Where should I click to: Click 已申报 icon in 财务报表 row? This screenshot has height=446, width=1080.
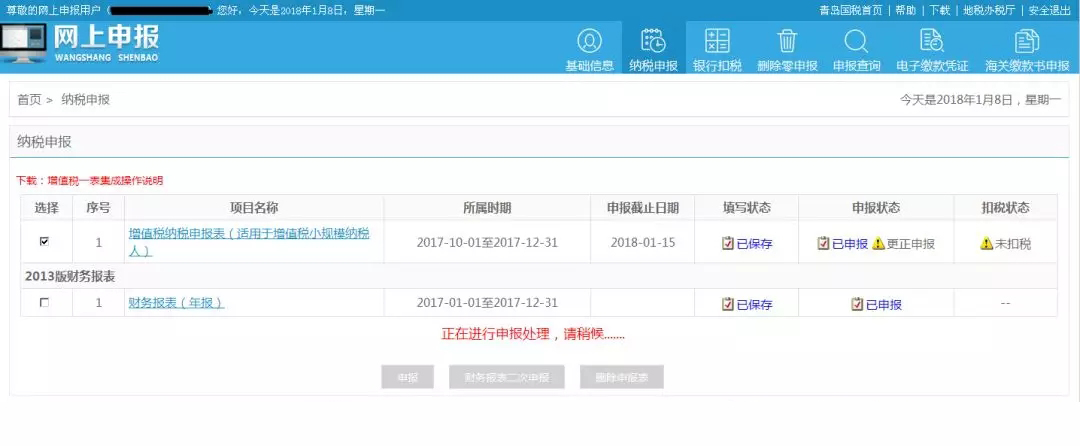857,304
